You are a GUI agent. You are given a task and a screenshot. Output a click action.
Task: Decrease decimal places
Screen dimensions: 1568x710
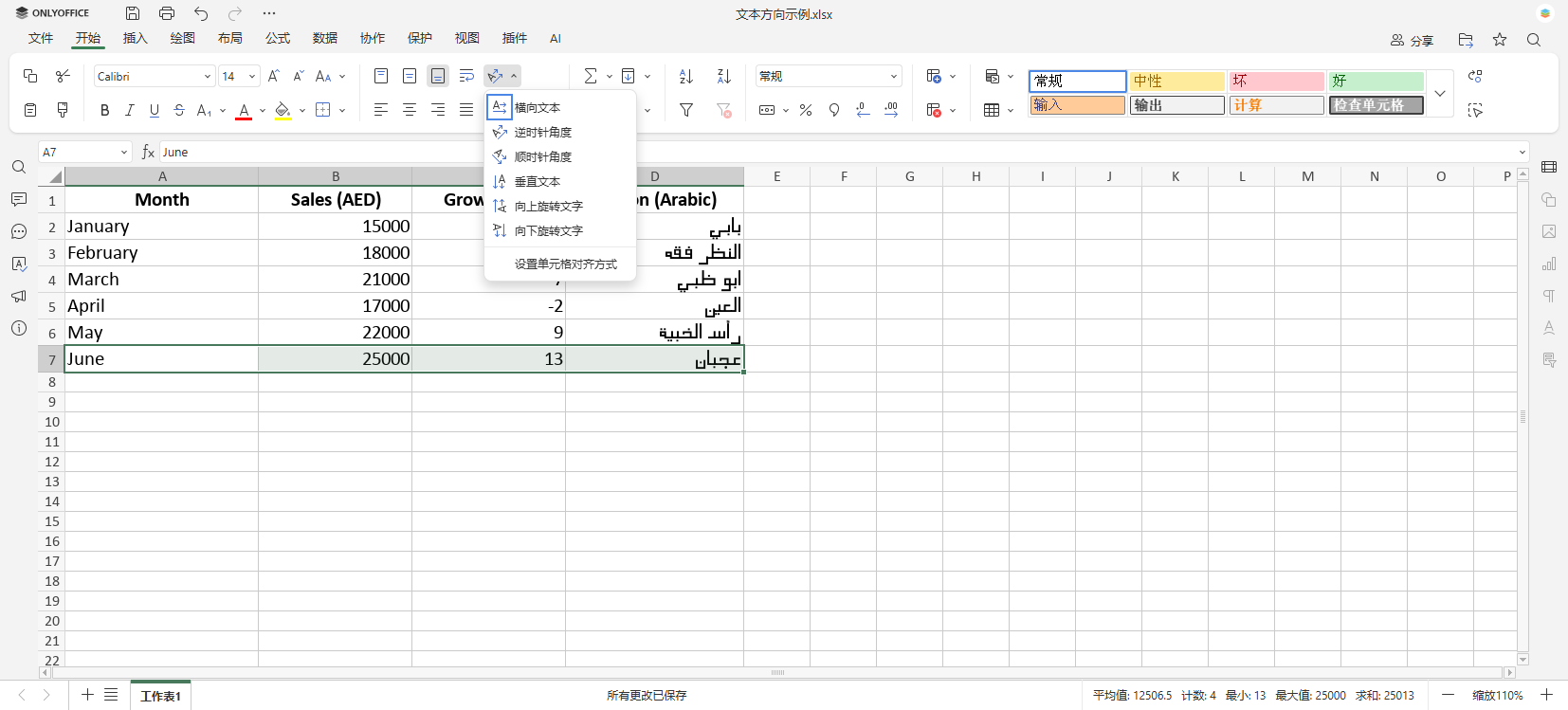tap(863, 110)
